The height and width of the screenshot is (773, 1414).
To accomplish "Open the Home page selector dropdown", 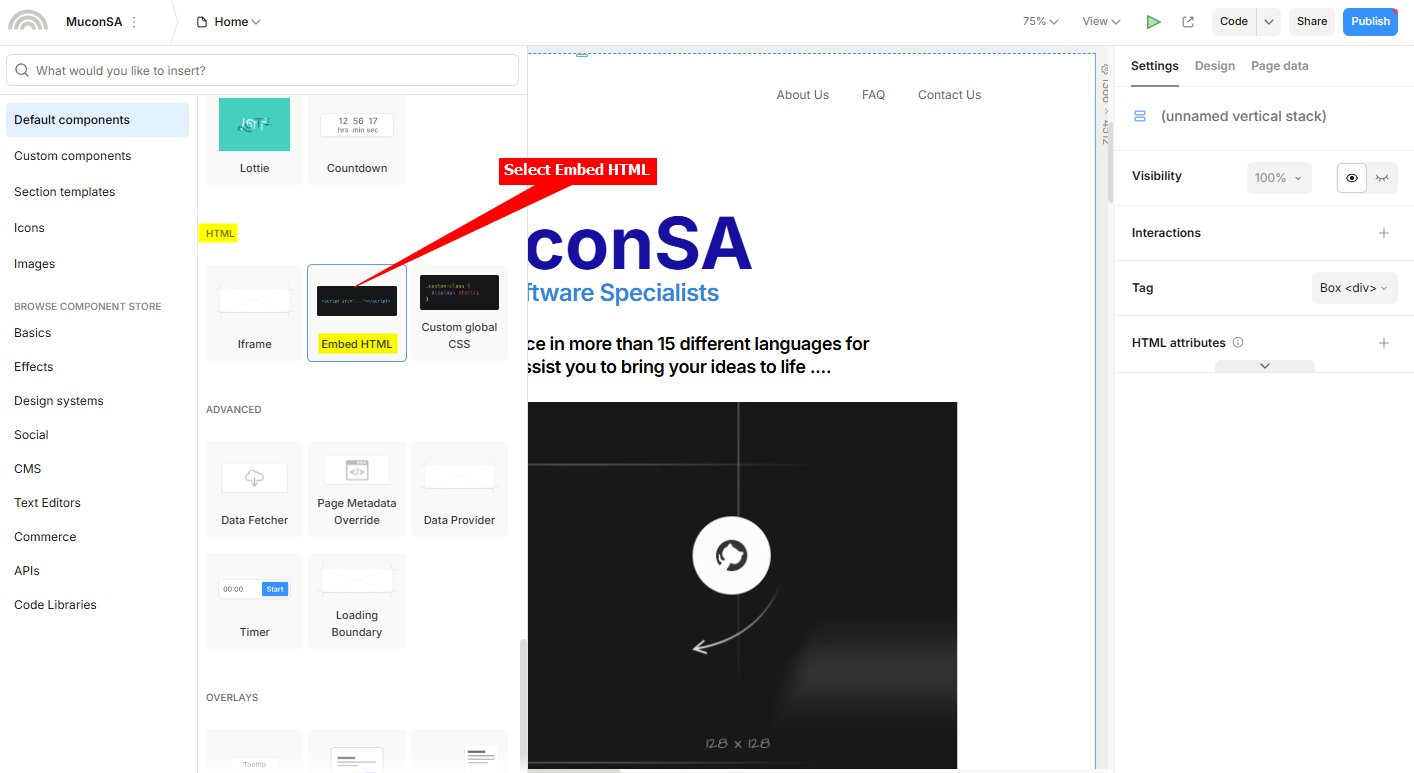I will (229, 22).
